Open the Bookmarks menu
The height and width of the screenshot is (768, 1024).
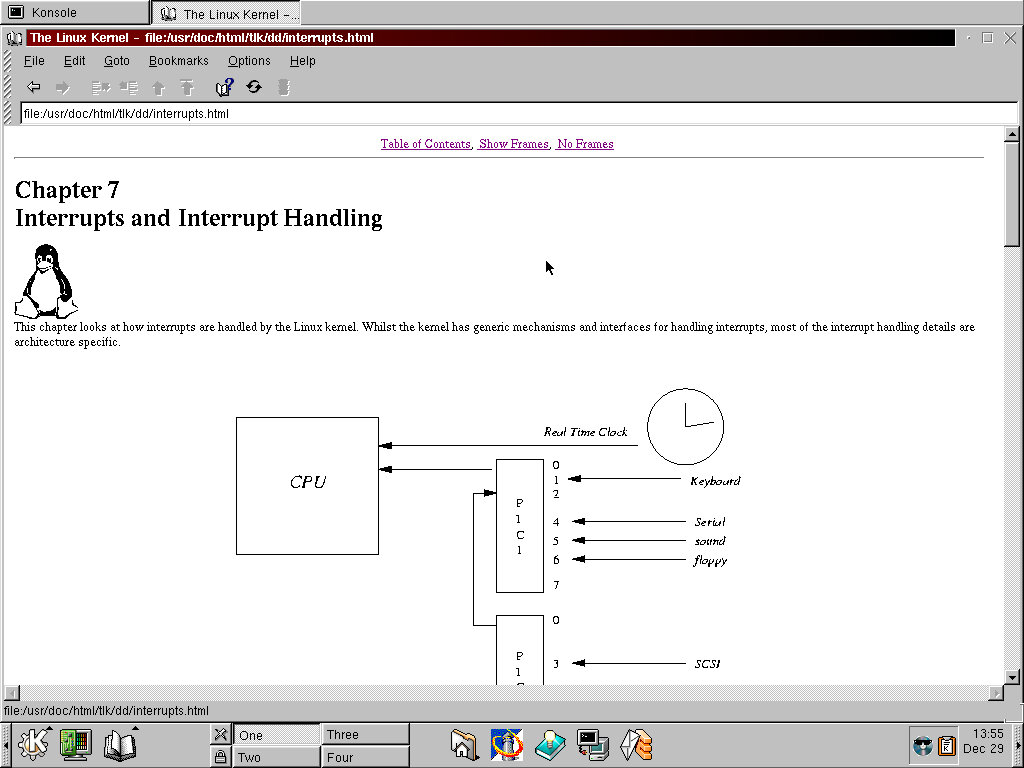(178, 61)
